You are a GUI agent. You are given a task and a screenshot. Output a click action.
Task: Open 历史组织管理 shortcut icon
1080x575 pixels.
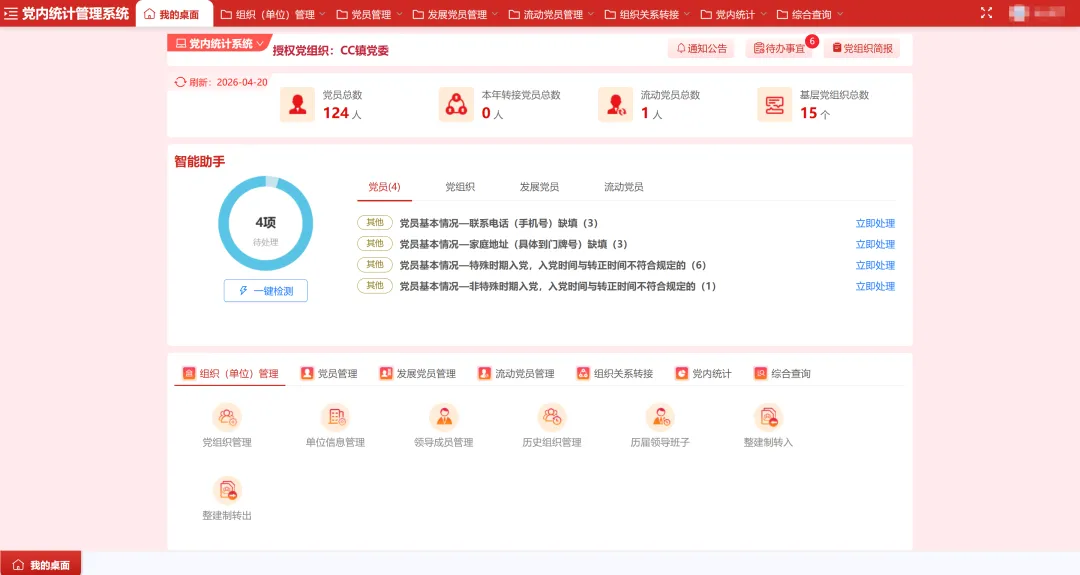[552, 417]
